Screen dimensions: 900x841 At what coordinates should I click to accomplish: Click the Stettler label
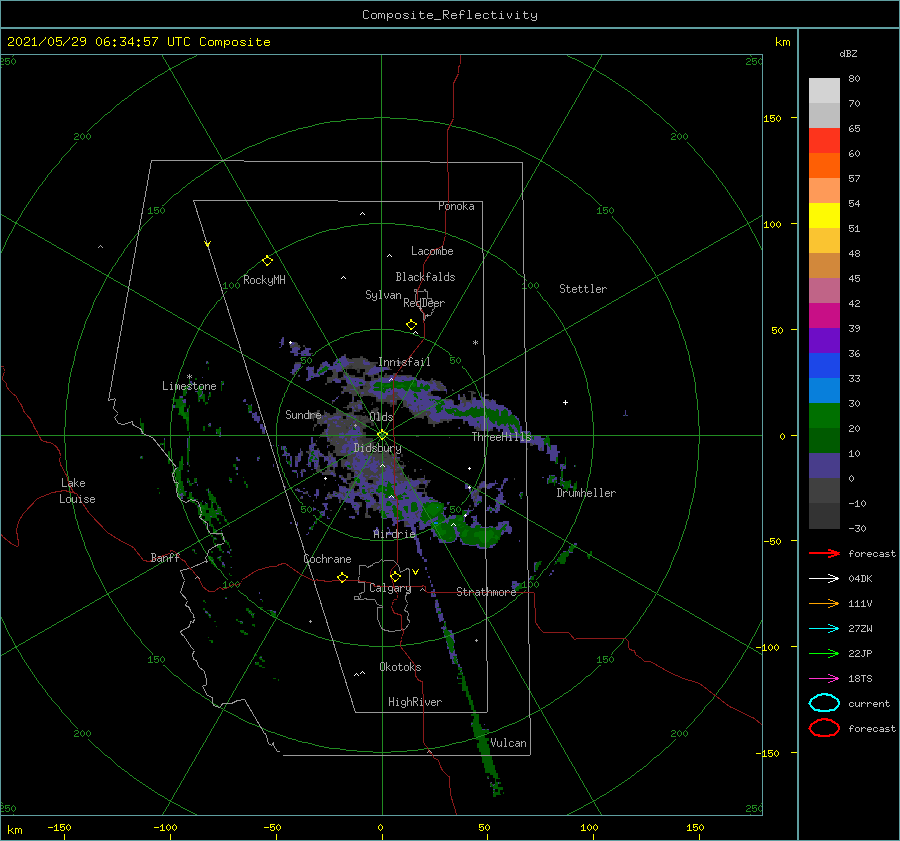click(583, 289)
